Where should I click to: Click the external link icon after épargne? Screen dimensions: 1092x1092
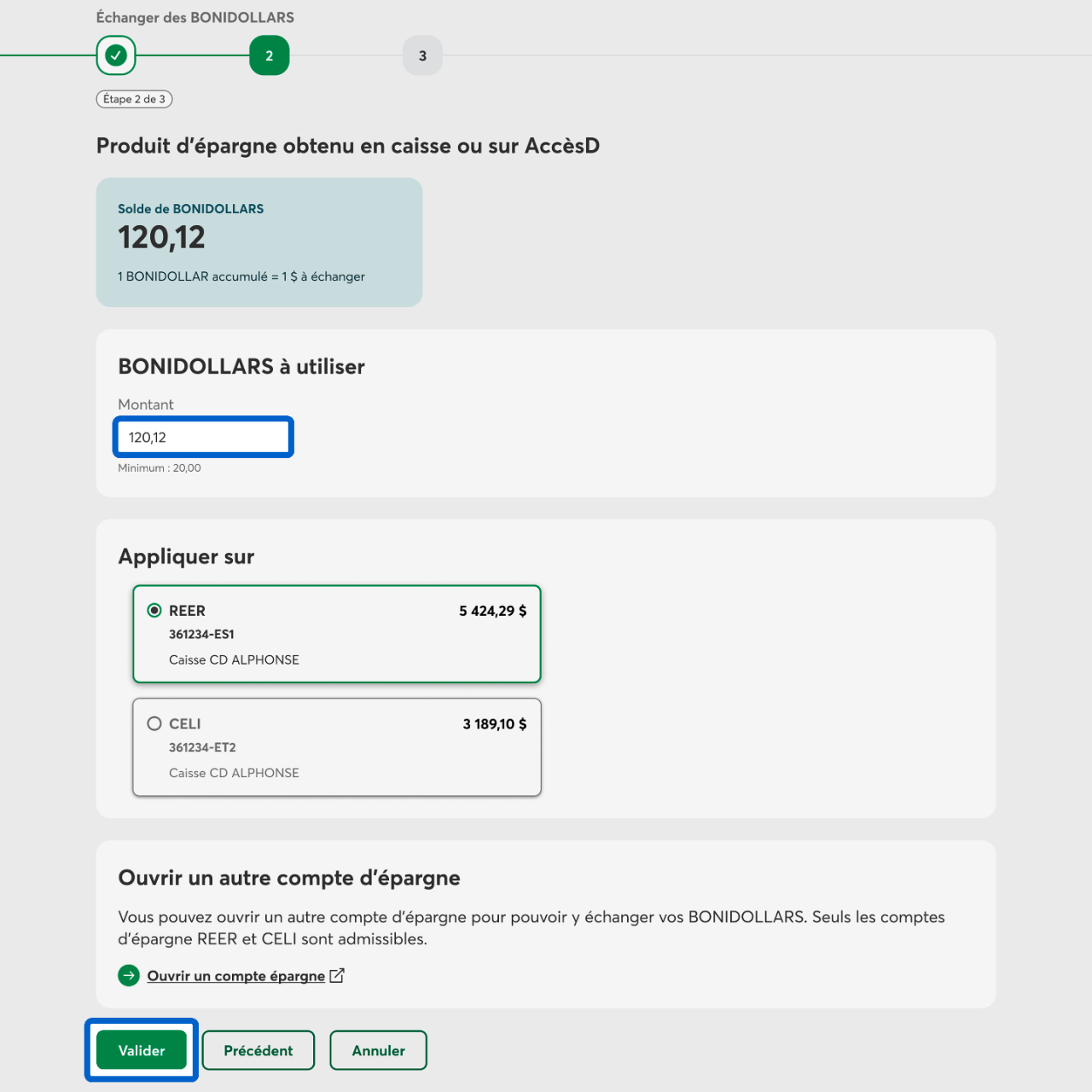click(337, 975)
